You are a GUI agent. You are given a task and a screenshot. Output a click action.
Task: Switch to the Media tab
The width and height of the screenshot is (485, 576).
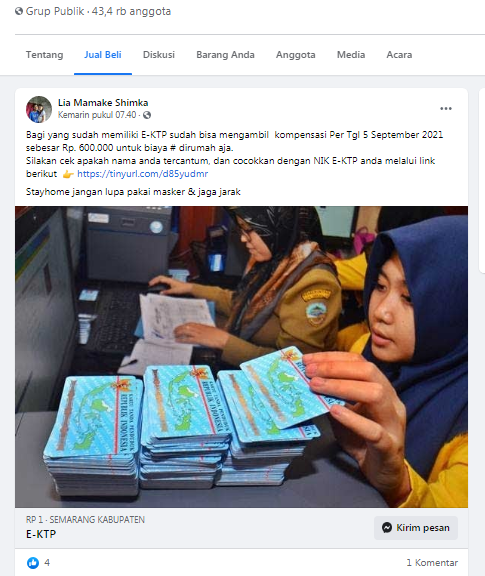[x=351, y=55]
